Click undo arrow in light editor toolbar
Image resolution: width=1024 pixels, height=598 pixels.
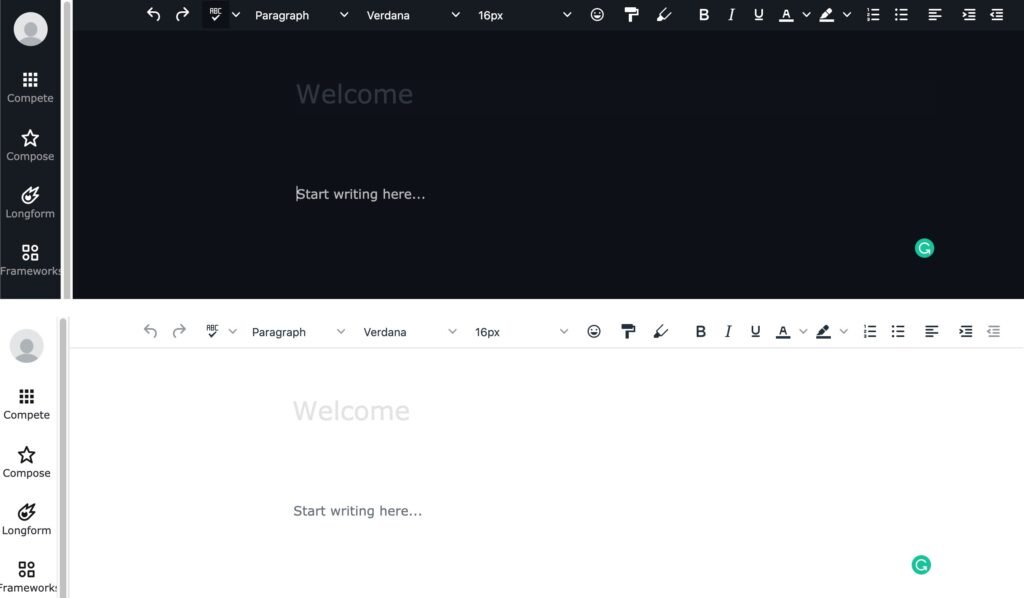[150, 331]
